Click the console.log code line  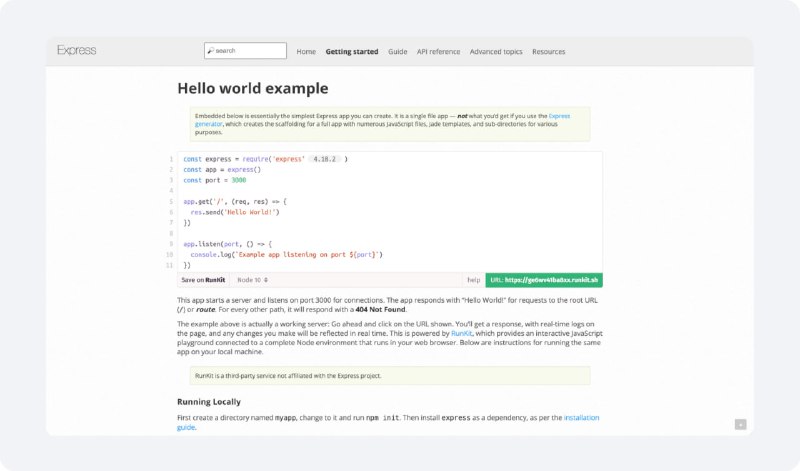pyautogui.click(x=286, y=255)
